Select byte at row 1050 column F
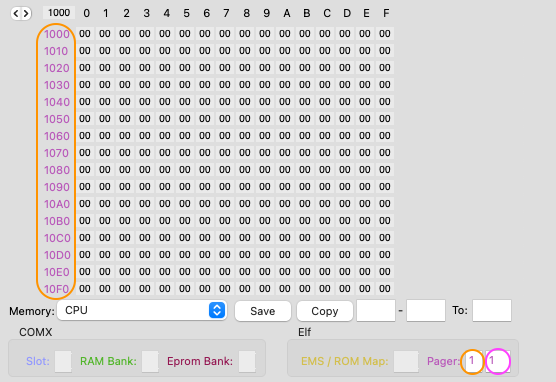Image resolution: width=556 pixels, height=382 pixels. pos(385,119)
